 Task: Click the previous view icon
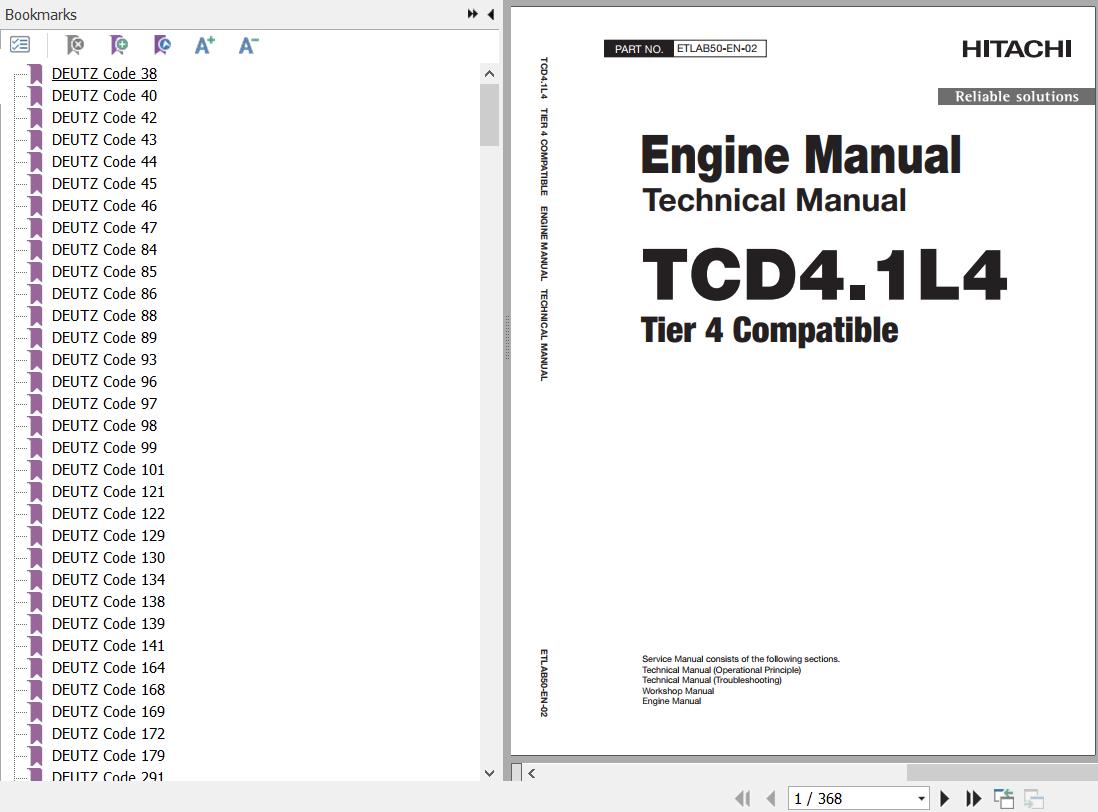click(1003, 799)
